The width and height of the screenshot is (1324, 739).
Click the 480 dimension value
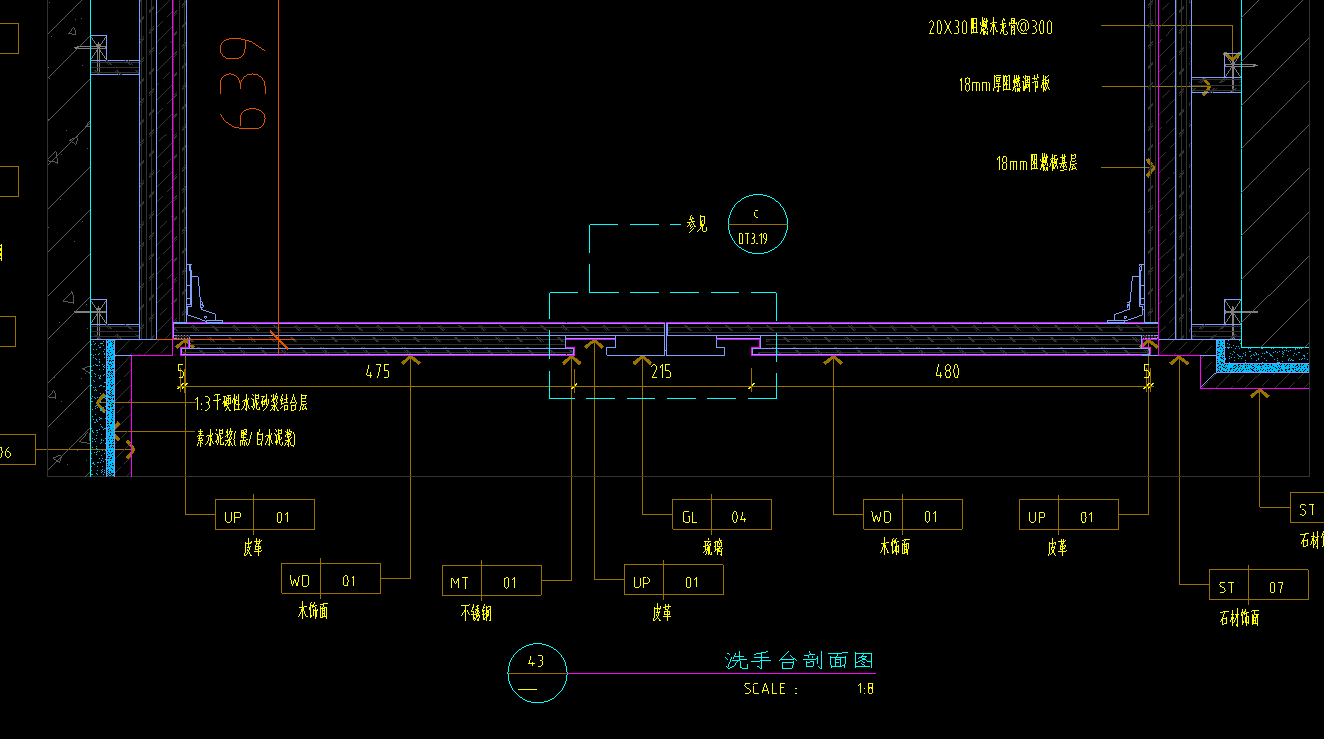coord(946,372)
